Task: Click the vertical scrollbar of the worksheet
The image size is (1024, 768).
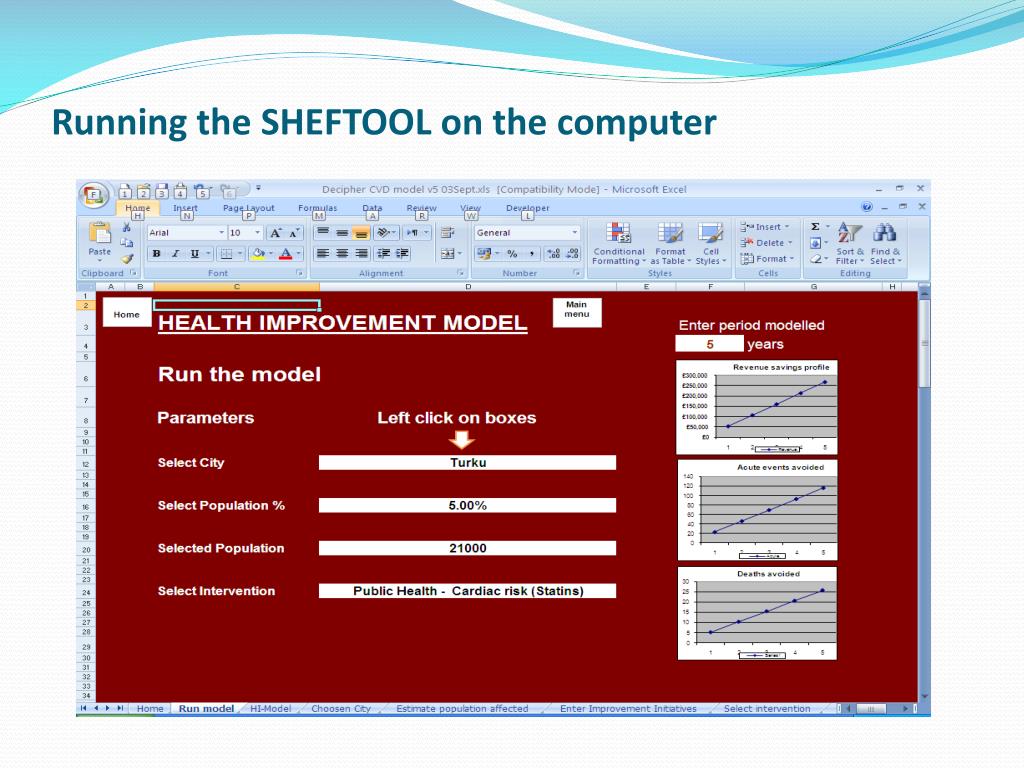Action: tap(923, 493)
